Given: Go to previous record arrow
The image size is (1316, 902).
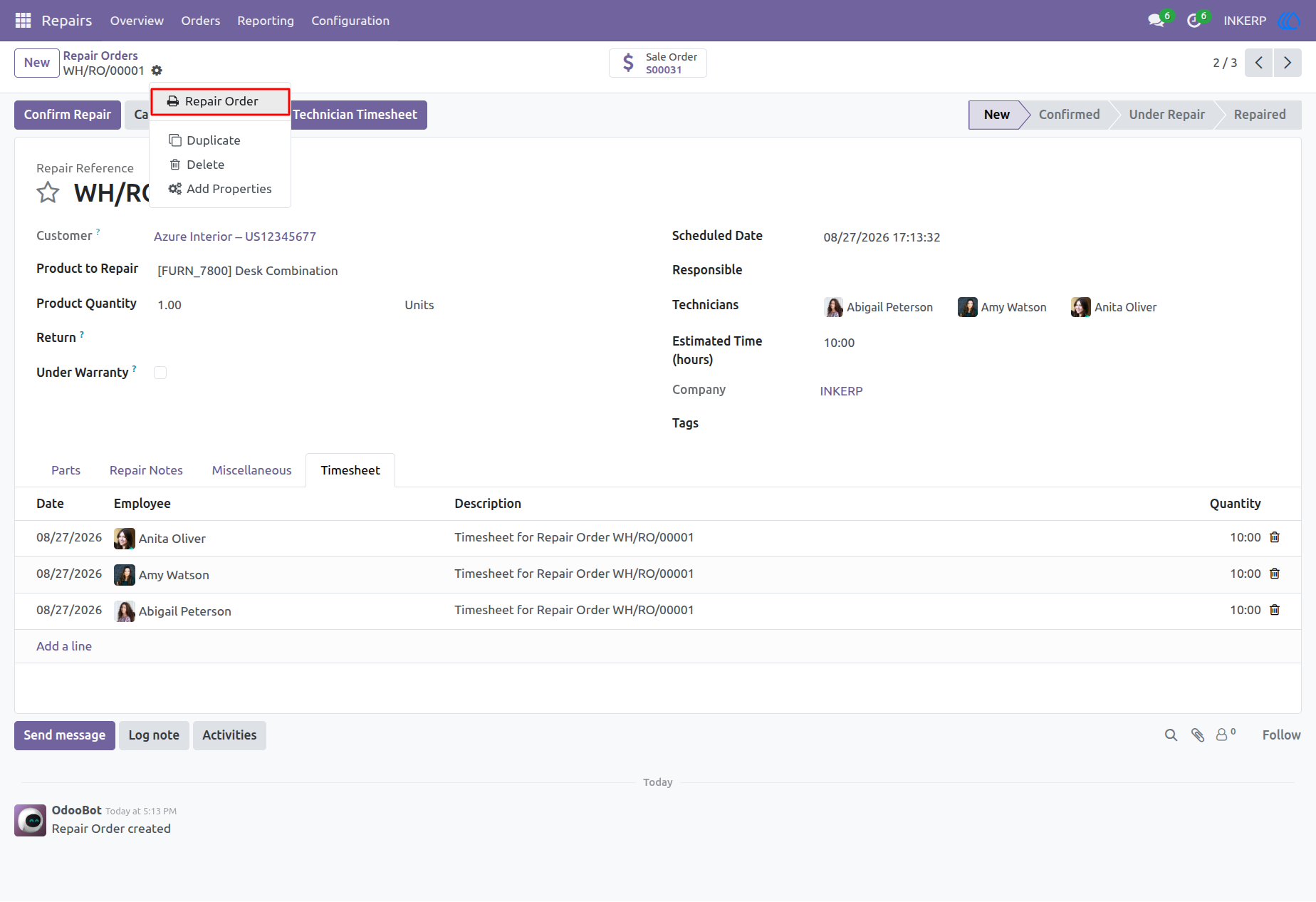Looking at the screenshot, I should (x=1259, y=63).
